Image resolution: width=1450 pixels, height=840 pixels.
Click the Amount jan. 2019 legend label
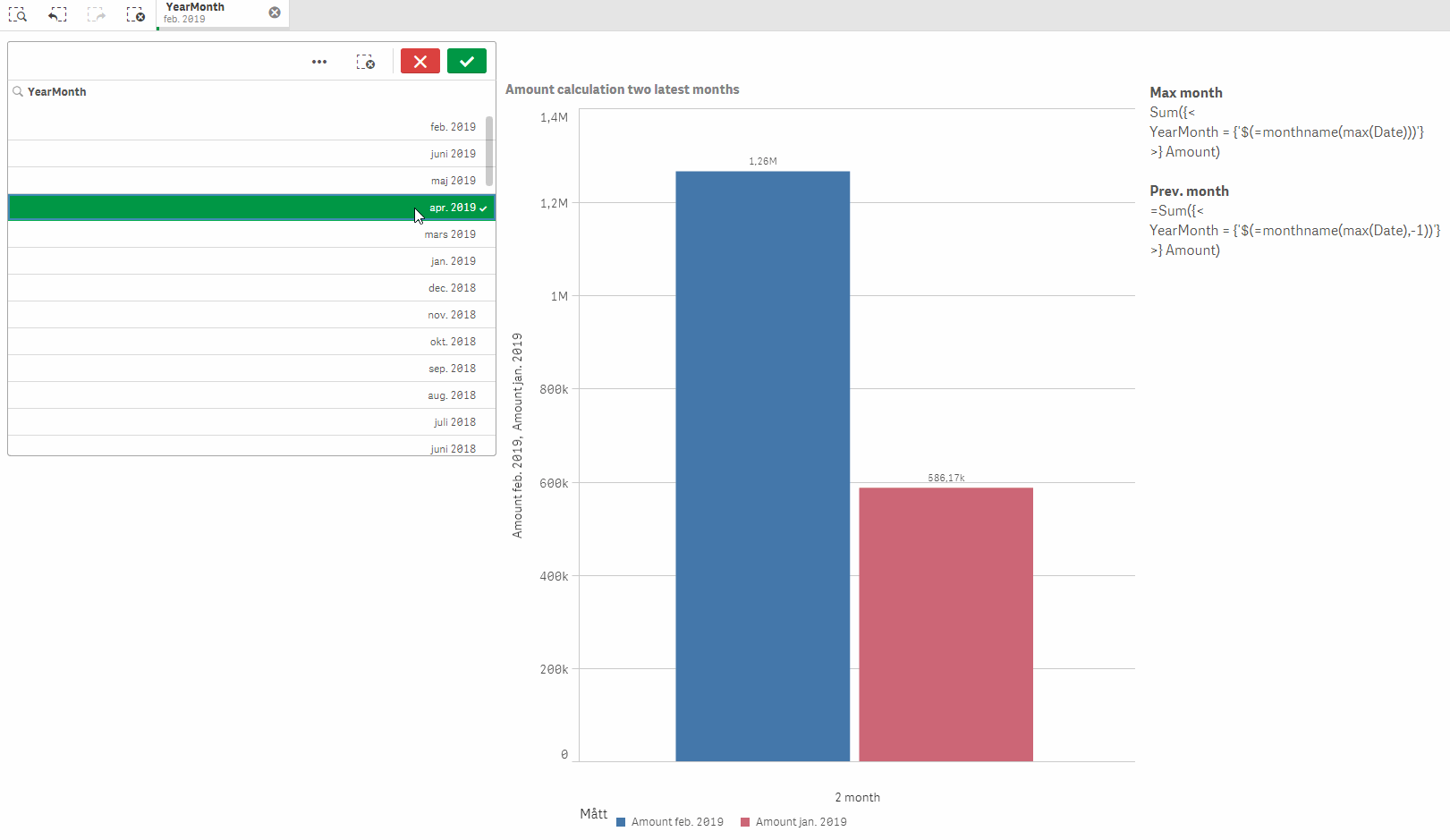click(801, 822)
